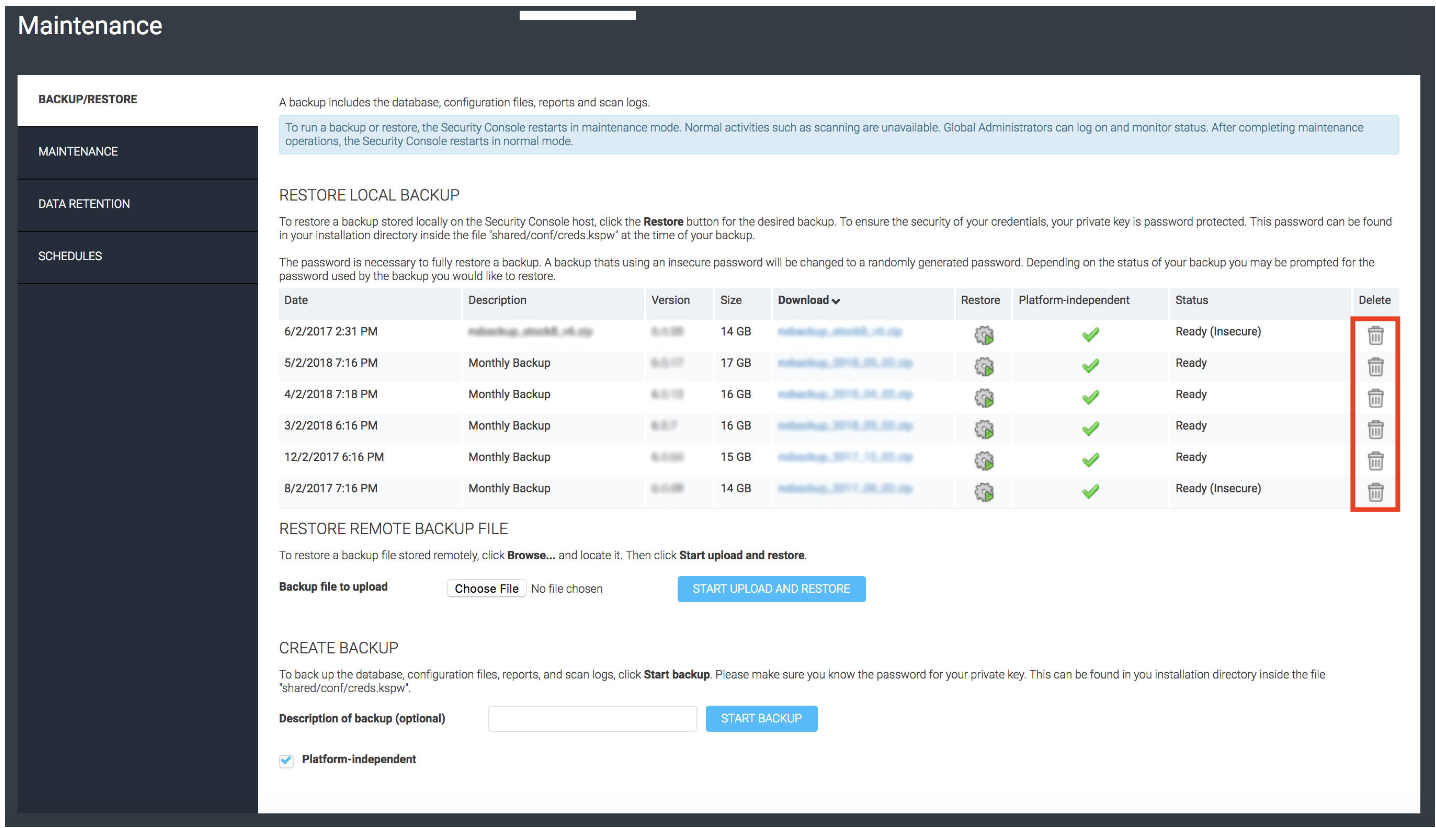Click restore icon for 12/2/2017 backup
The image size is (1436, 828).
pyautogui.click(x=984, y=461)
